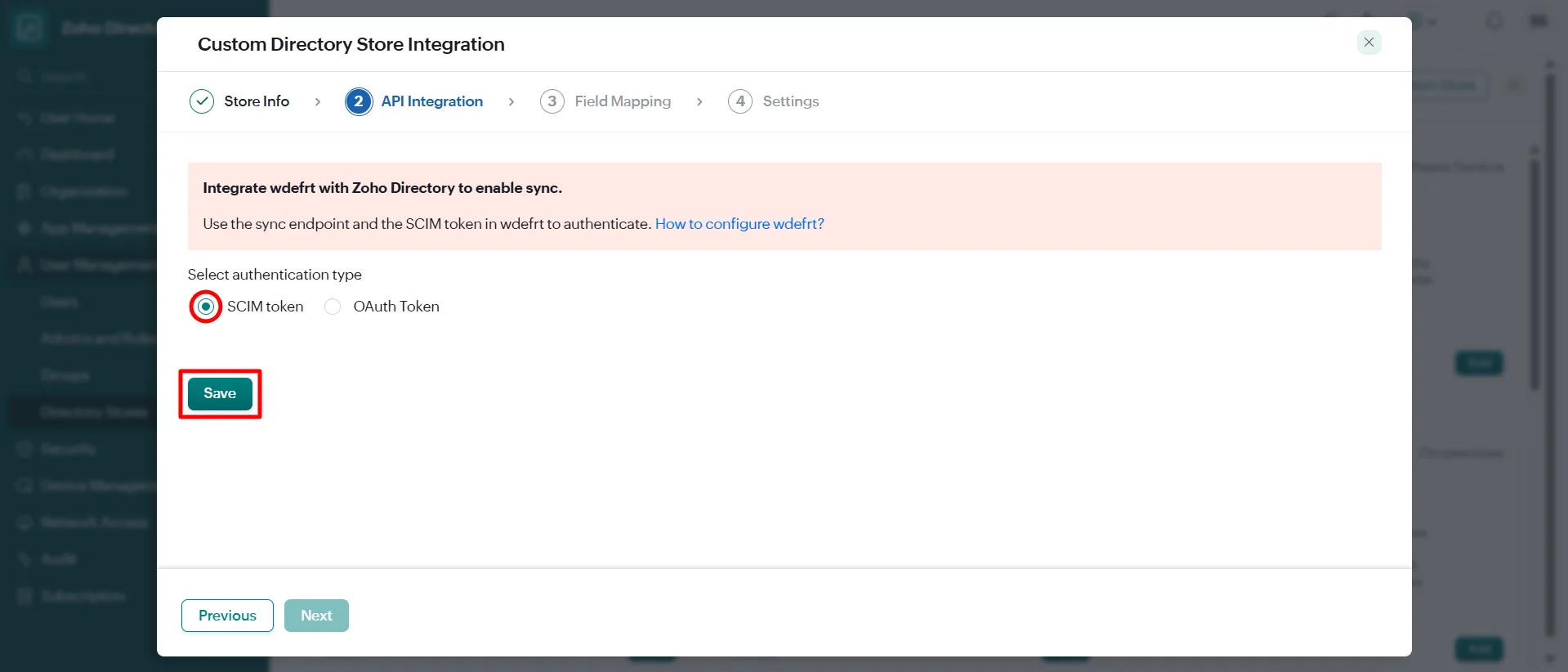Click the 'Select authentication type' label
This screenshot has height=672, width=1568.
click(275, 275)
